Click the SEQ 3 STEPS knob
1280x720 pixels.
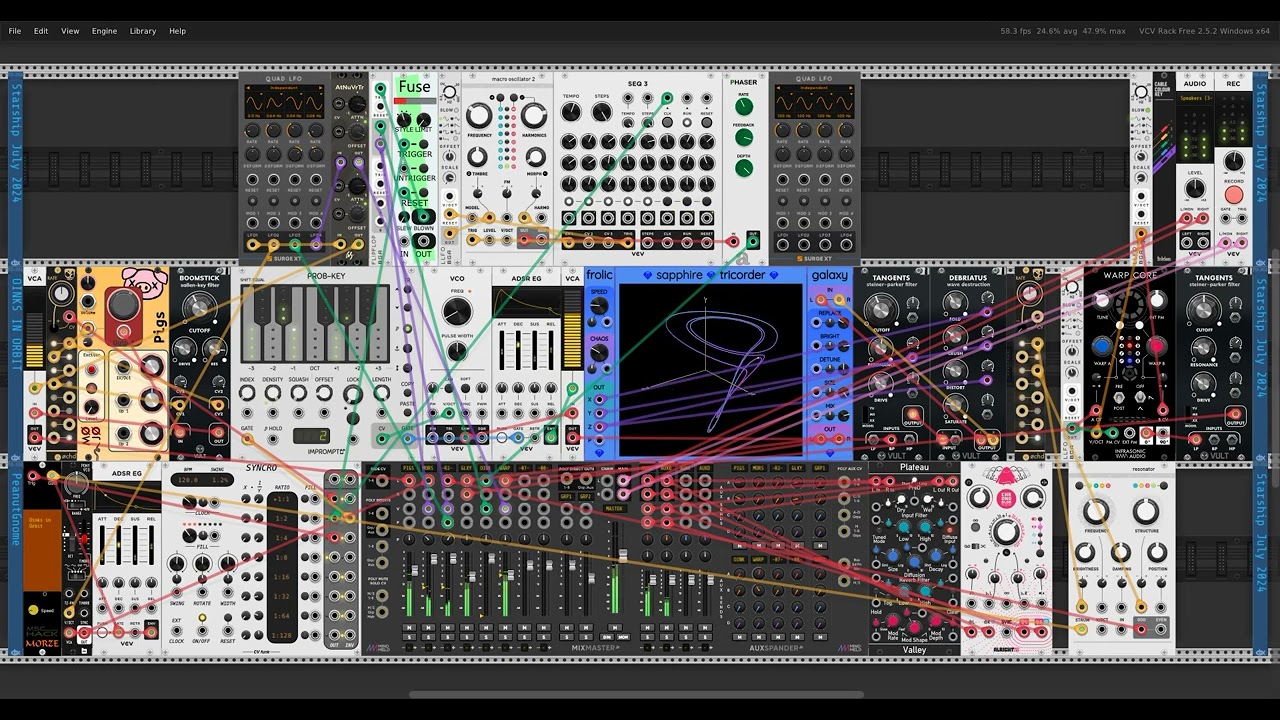602,112
